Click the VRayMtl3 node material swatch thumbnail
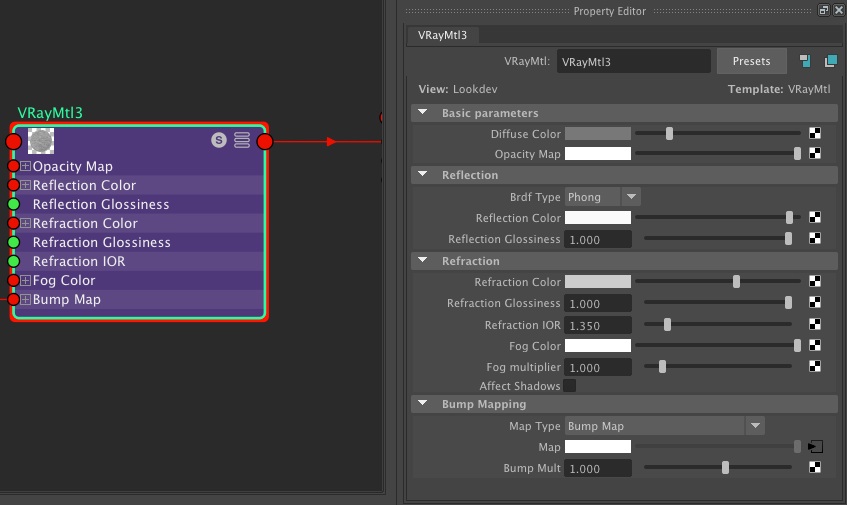Viewport: 847px width, 505px height. (41, 141)
